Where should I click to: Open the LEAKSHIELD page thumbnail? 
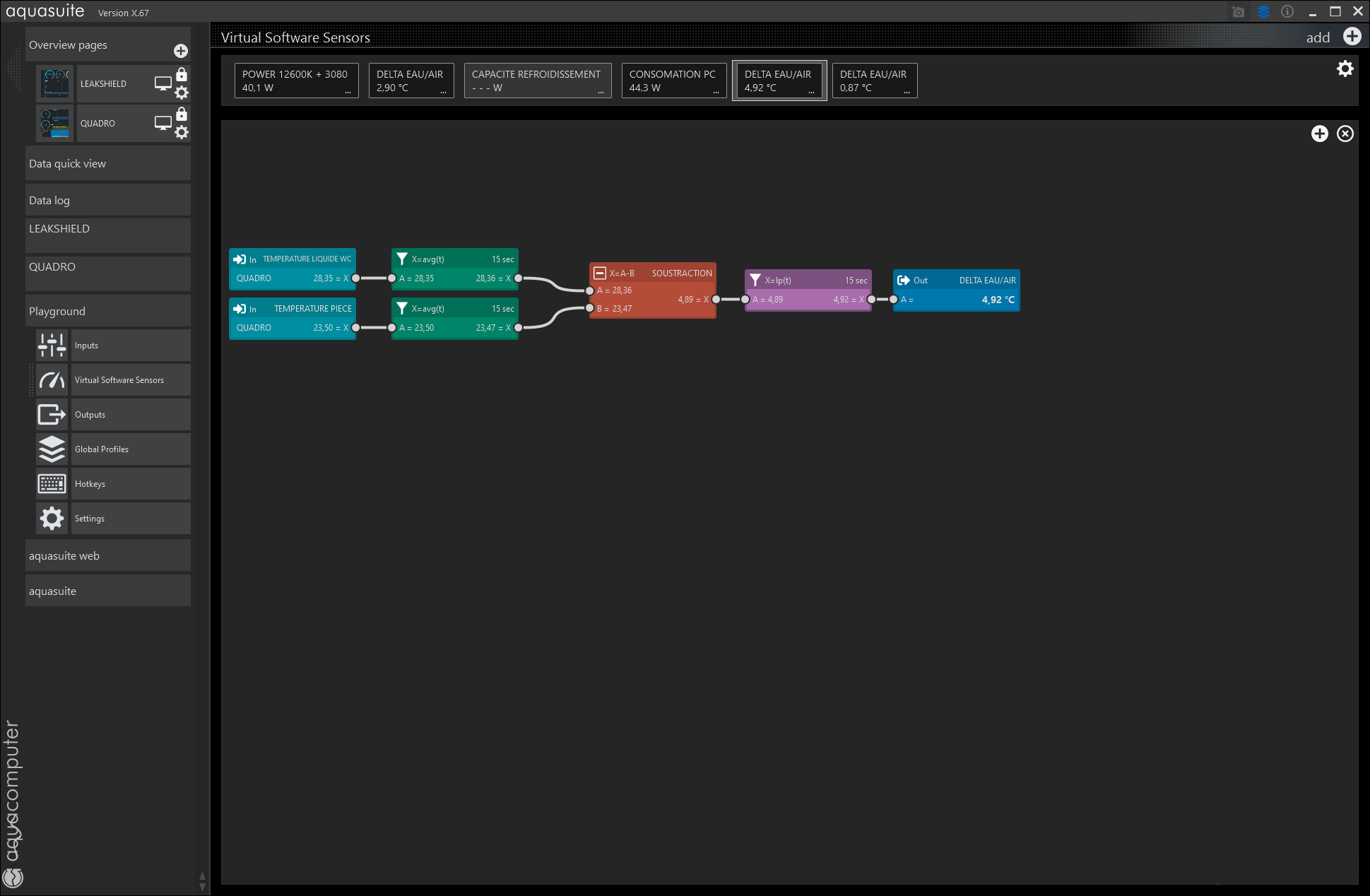coord(55,83)
